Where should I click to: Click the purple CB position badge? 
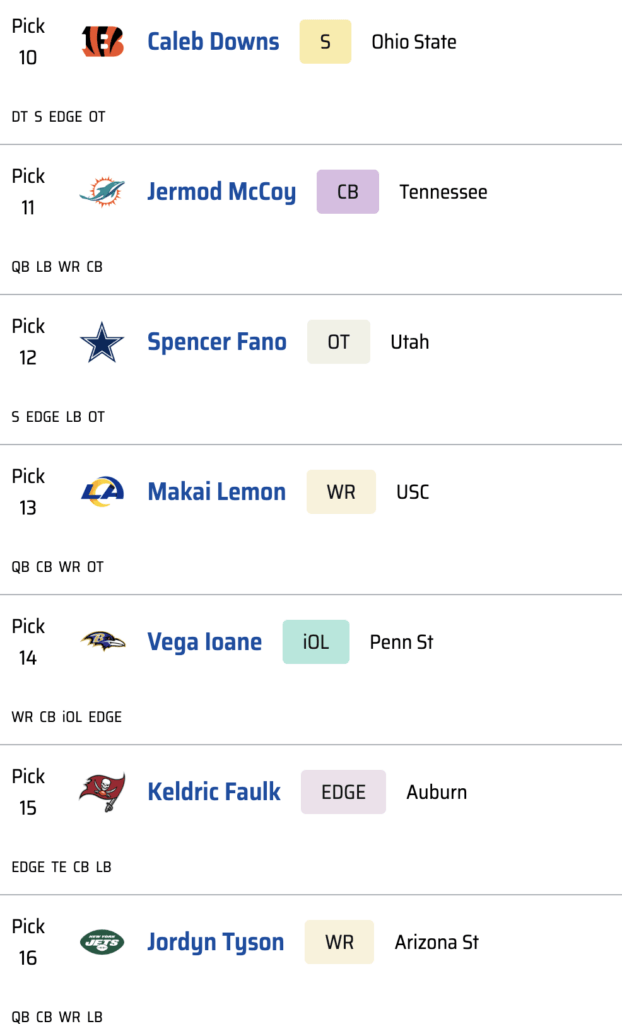pos(347,192)
